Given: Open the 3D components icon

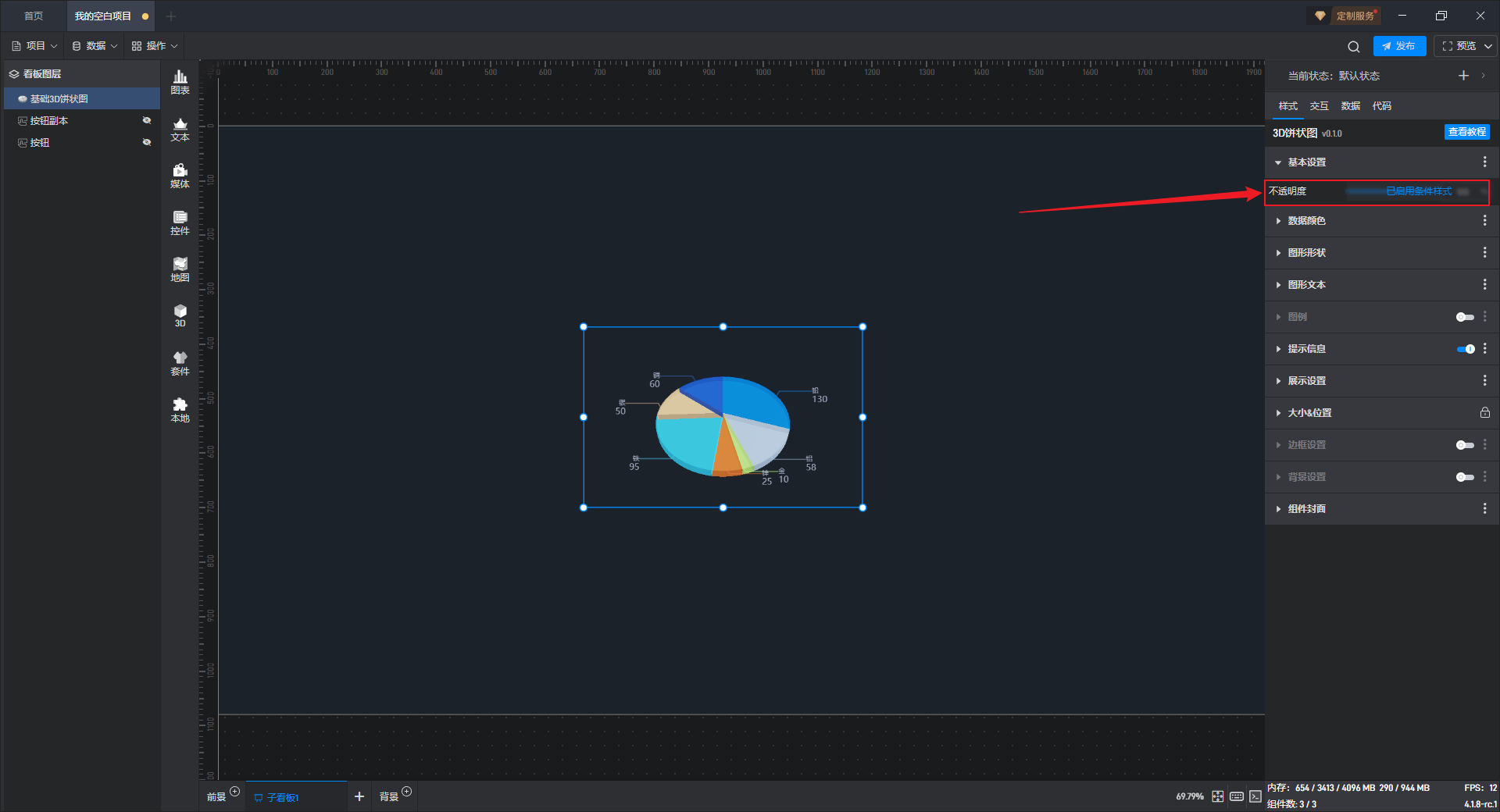Looking at the screenshot, I should [180, 315].
